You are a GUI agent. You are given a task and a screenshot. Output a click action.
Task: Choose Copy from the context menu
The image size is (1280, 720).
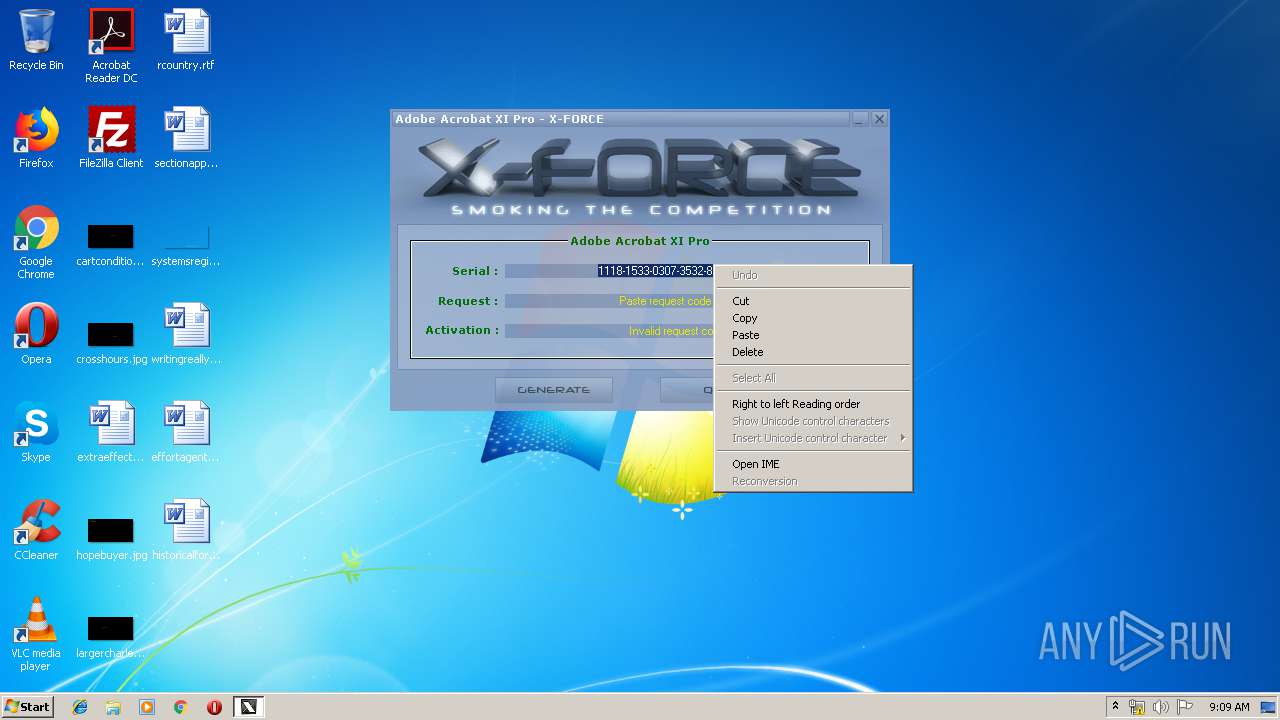(x=813, y=318)
